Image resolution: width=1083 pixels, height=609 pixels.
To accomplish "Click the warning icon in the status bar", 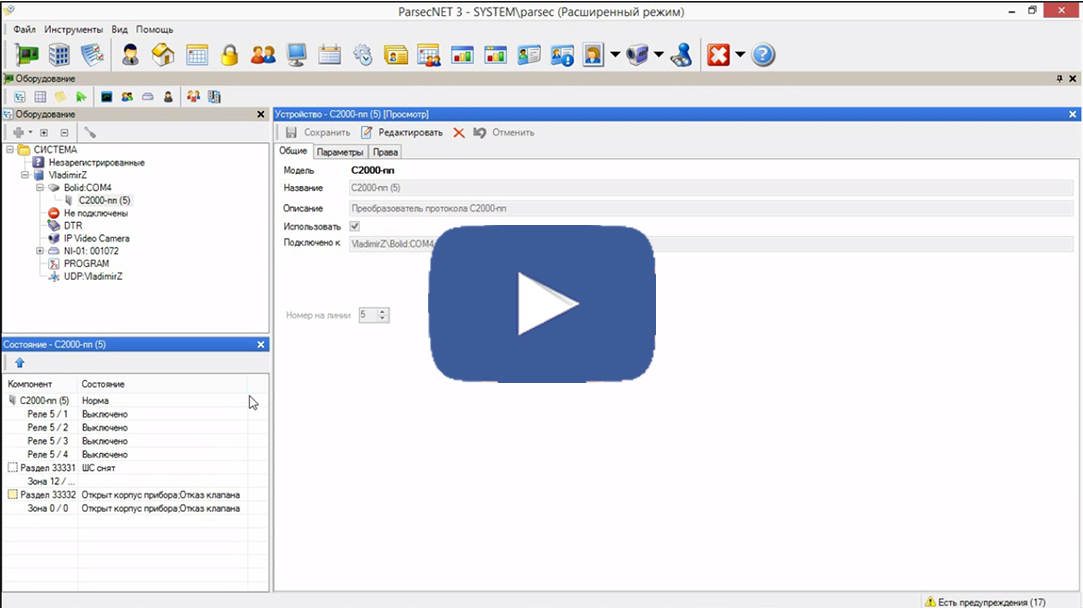I will [x=930, y=602].
